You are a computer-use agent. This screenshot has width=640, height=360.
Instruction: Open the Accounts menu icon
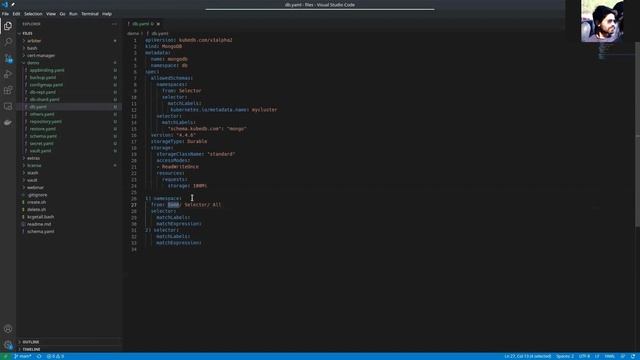(8, 329)
